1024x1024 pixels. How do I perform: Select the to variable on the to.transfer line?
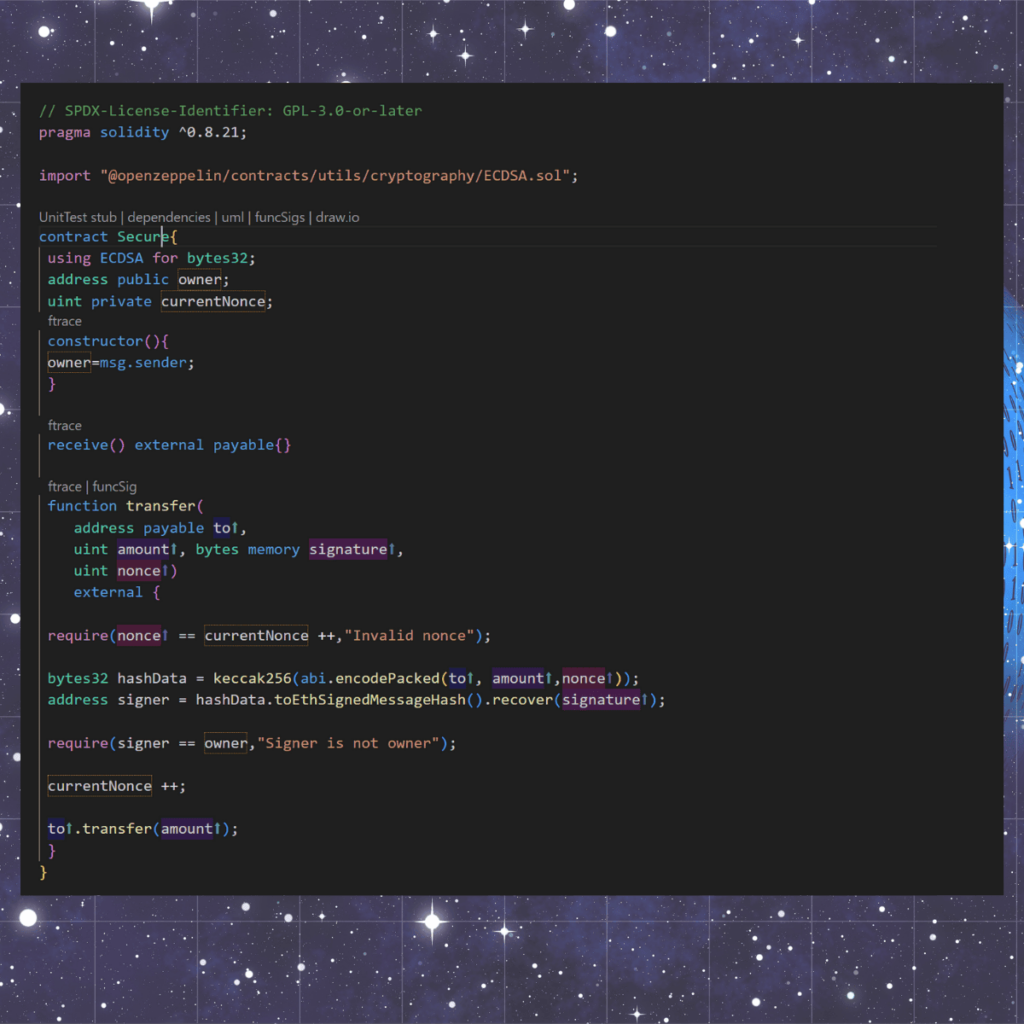[55, 828]
